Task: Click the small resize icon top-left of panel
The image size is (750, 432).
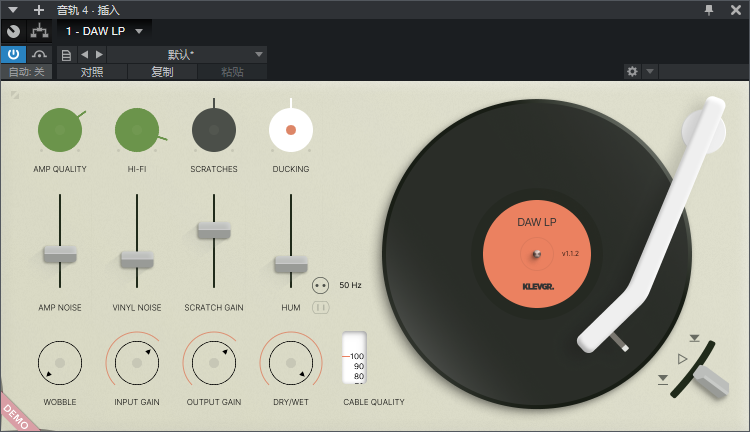Action: (x=15, y=95)
